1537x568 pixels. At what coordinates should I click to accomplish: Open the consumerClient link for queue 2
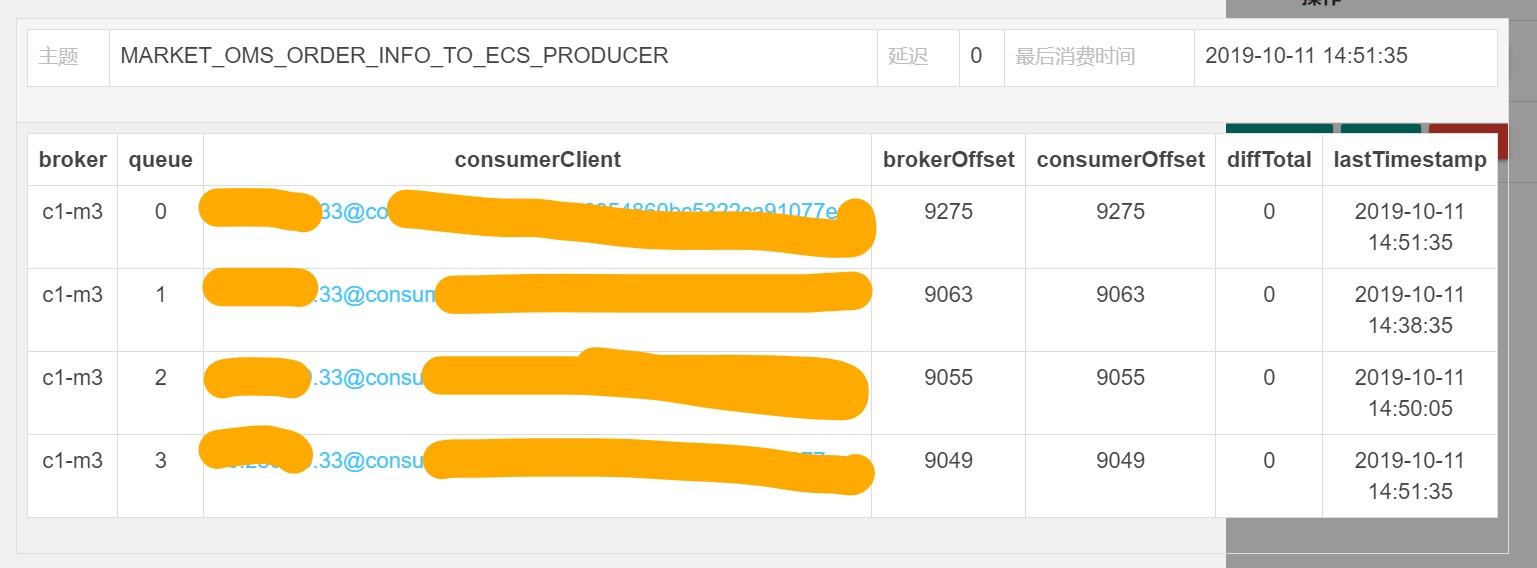(x=537, y=377)
